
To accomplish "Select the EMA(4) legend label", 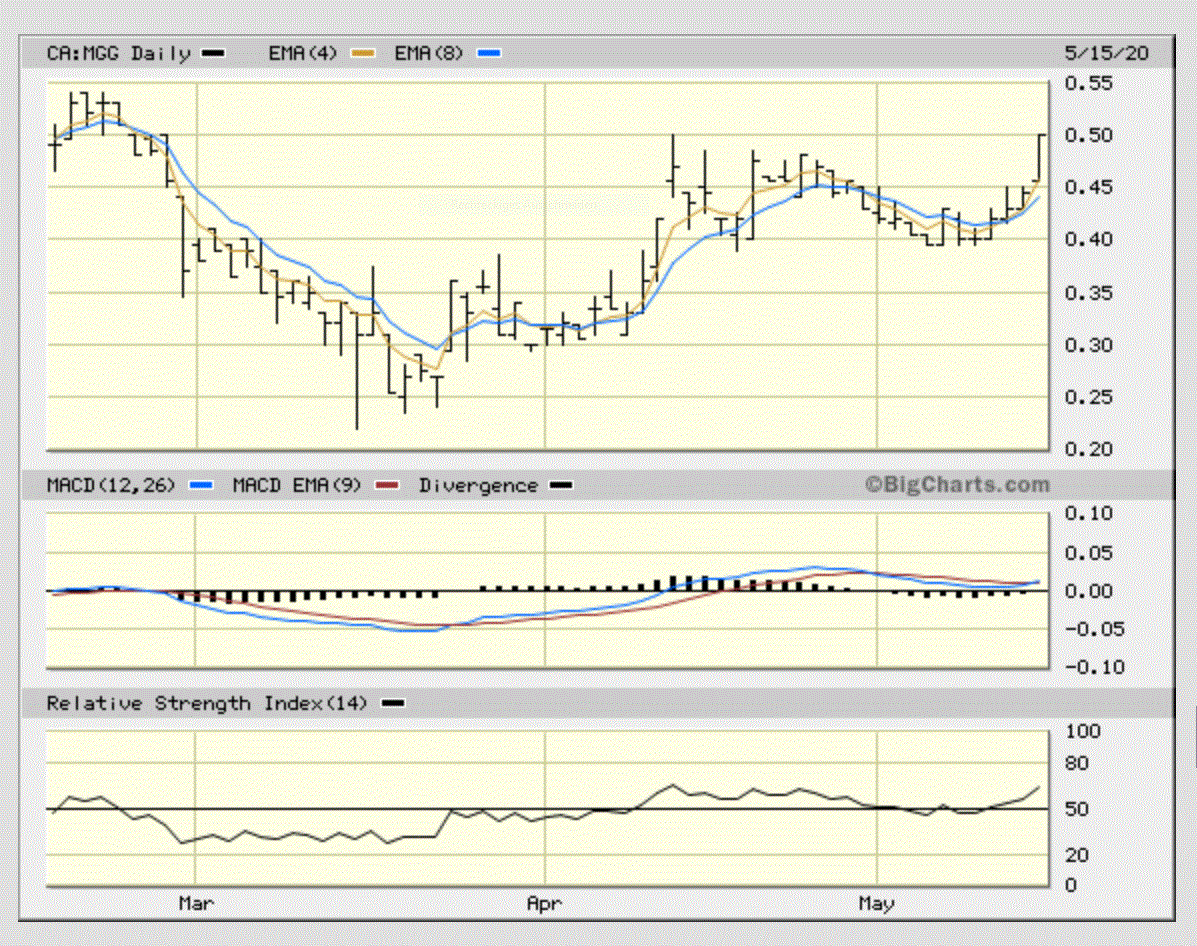I will [302, 53].
